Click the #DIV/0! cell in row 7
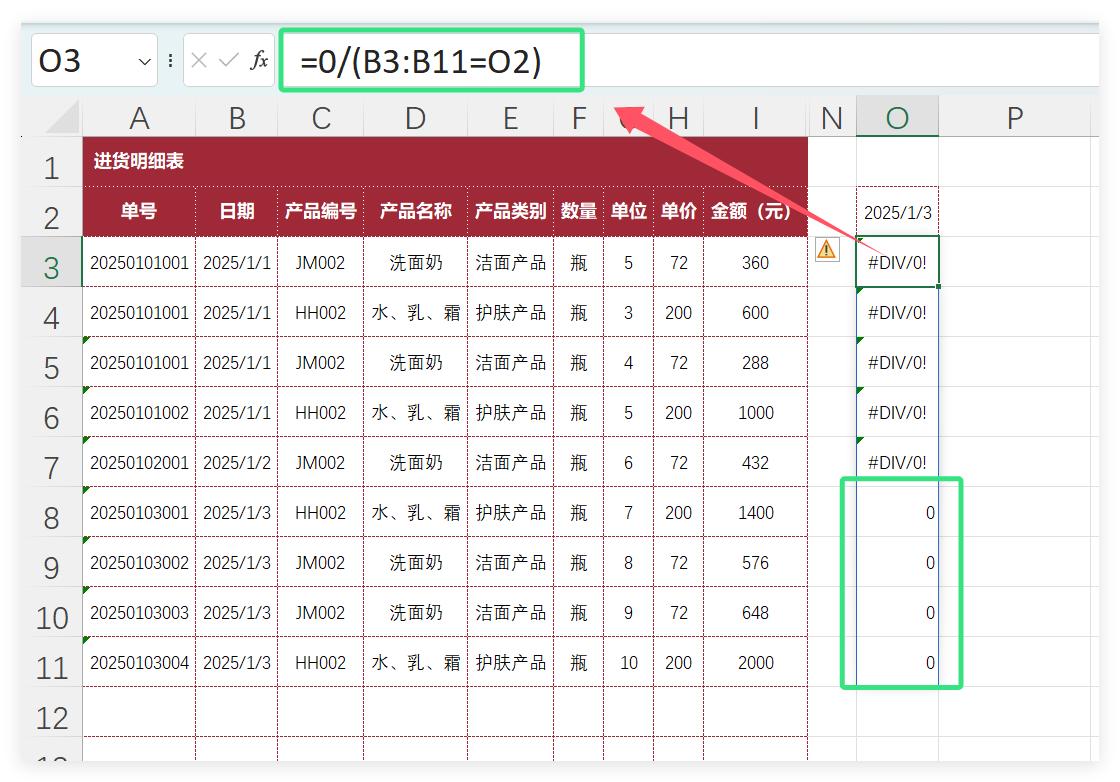The width and height of the screenshot is (1120, 782). coord(897,462)
